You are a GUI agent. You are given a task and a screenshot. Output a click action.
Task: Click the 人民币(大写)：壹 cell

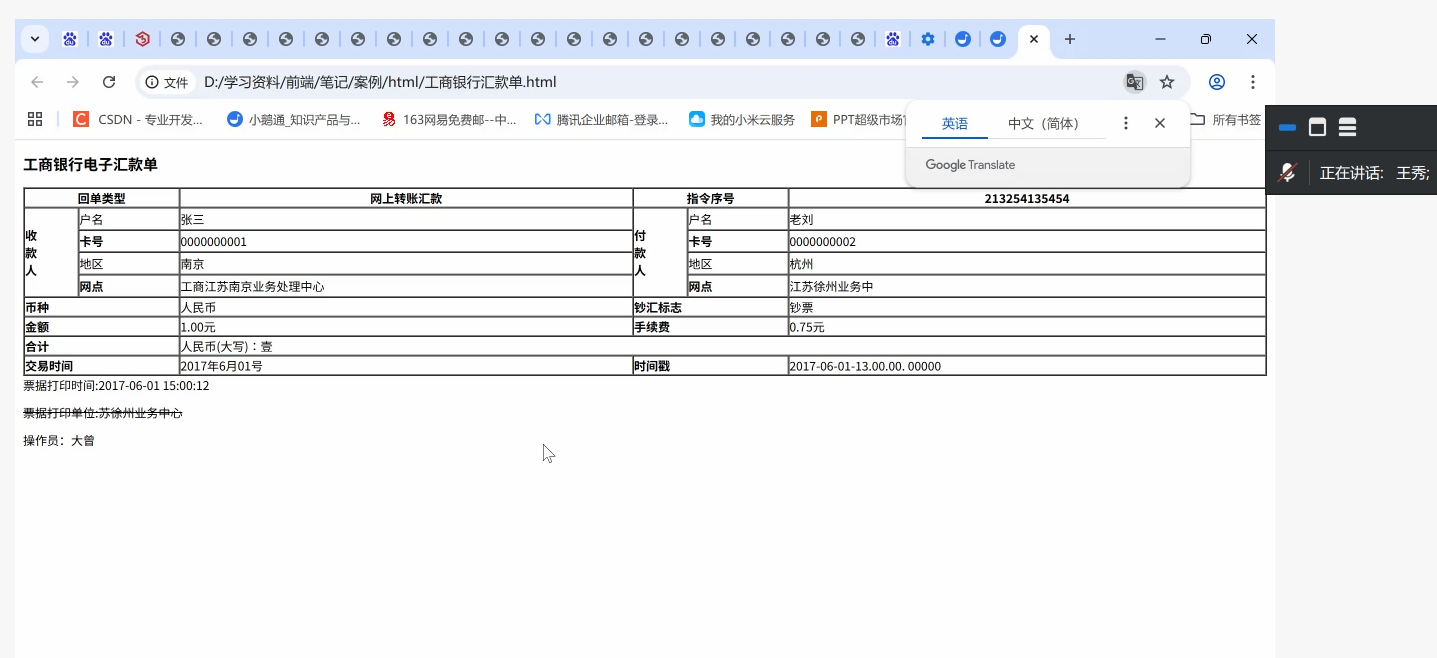click(722, 346)
